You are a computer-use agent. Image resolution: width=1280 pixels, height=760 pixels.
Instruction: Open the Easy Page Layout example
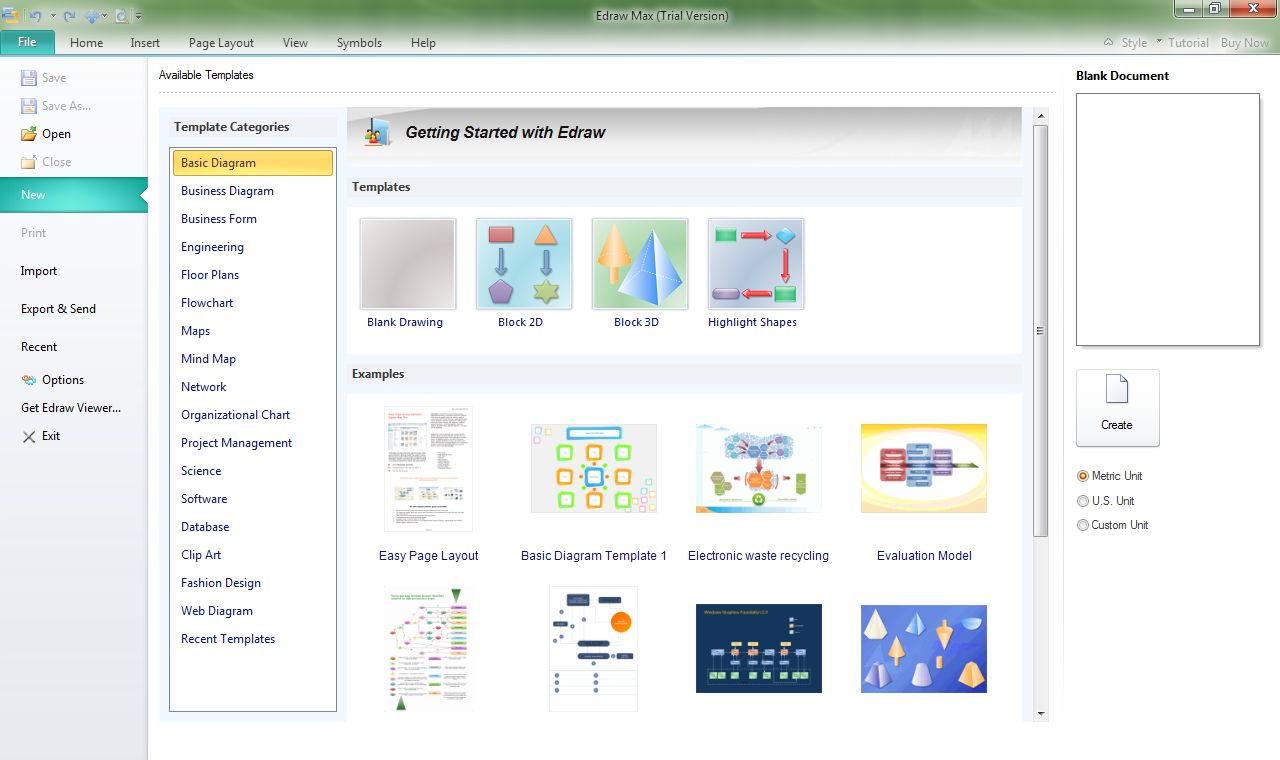click(428, 469)
